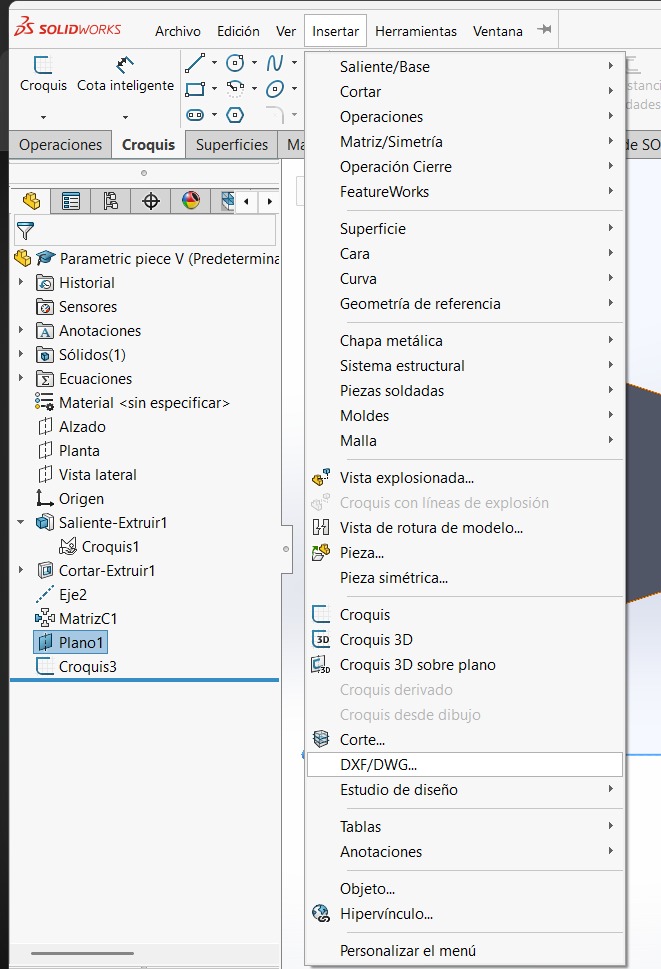Expand the Anotaciones tree node

(21, 330)
